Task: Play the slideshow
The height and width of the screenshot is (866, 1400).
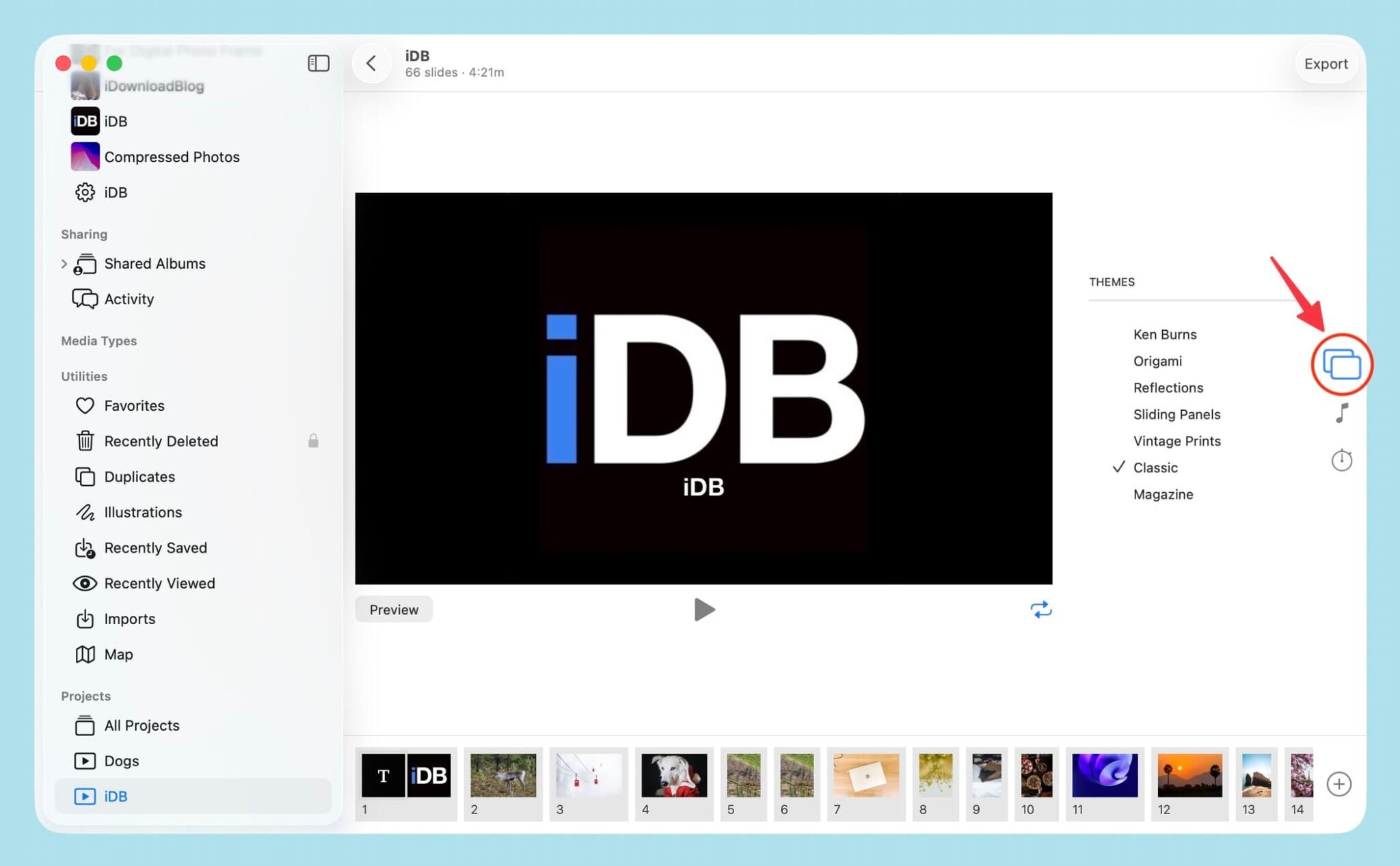Action: [704, 609]
